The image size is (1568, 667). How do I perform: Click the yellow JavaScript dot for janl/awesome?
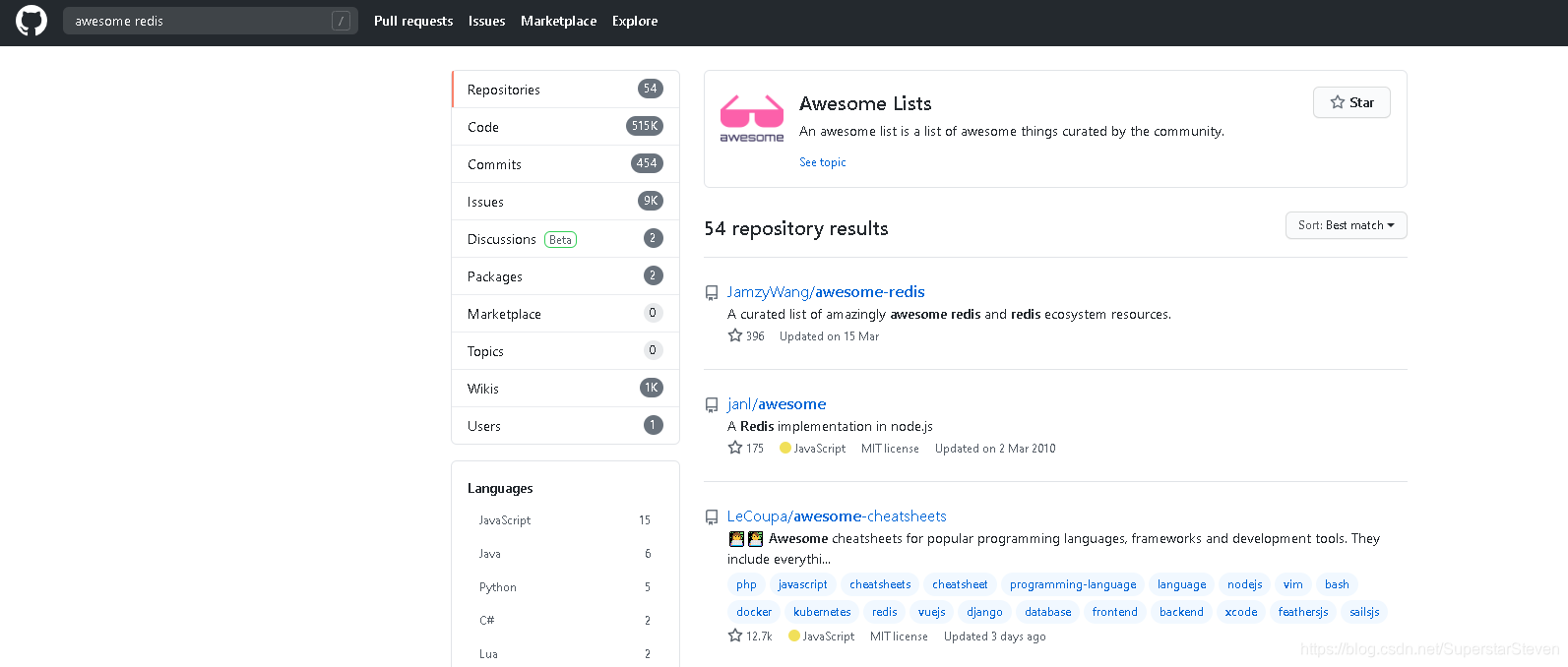[785, 448]
